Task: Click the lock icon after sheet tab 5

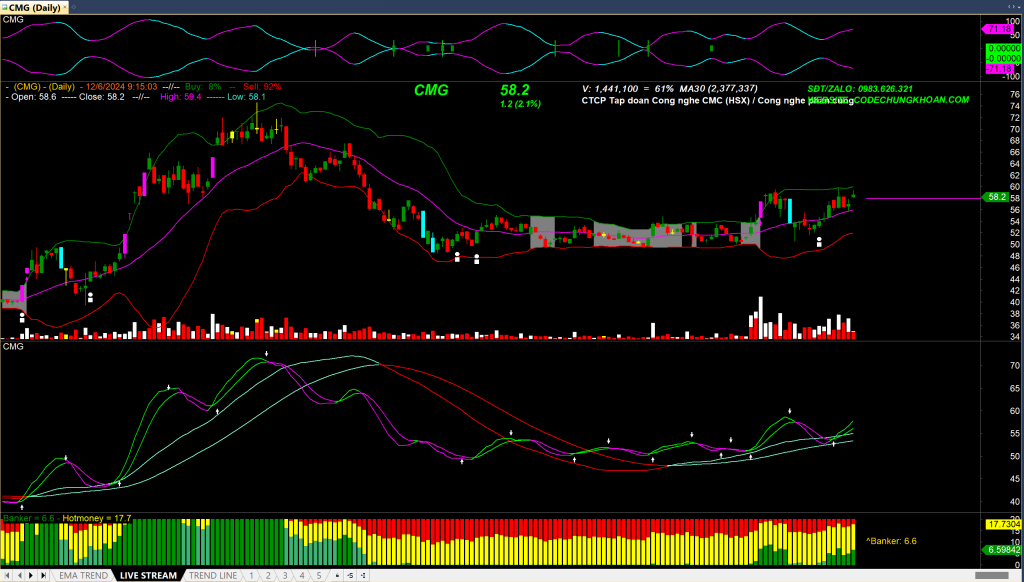Action: point(339,575)
